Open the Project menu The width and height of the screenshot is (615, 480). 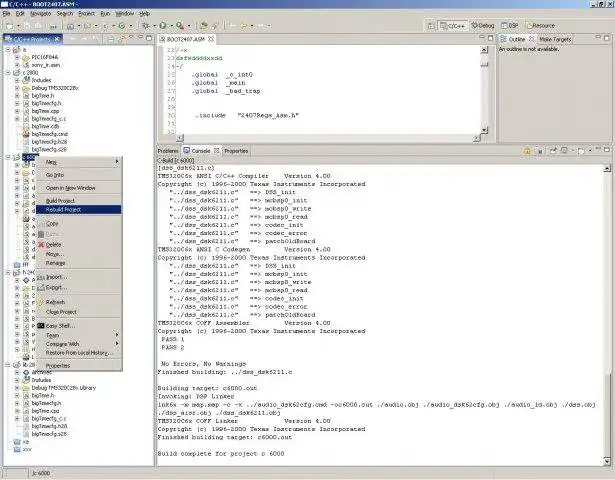(86, 14)
